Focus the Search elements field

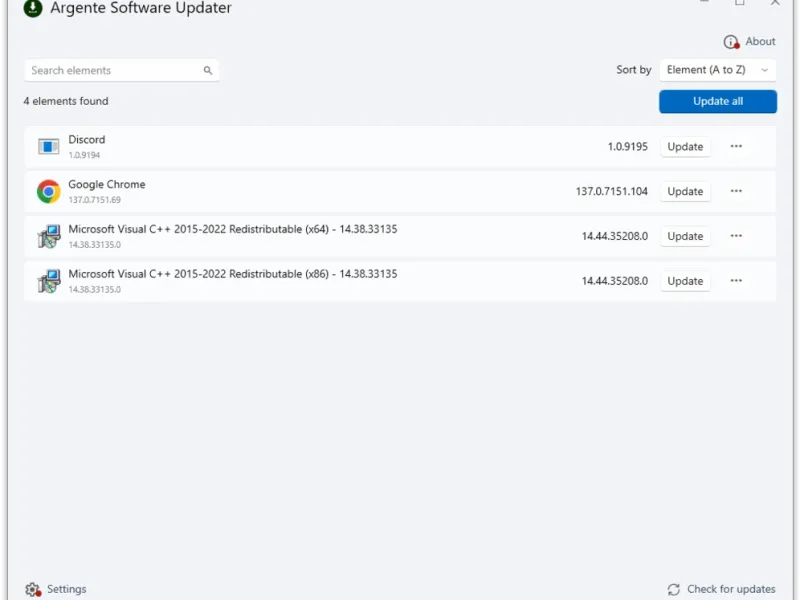[121, 70]
